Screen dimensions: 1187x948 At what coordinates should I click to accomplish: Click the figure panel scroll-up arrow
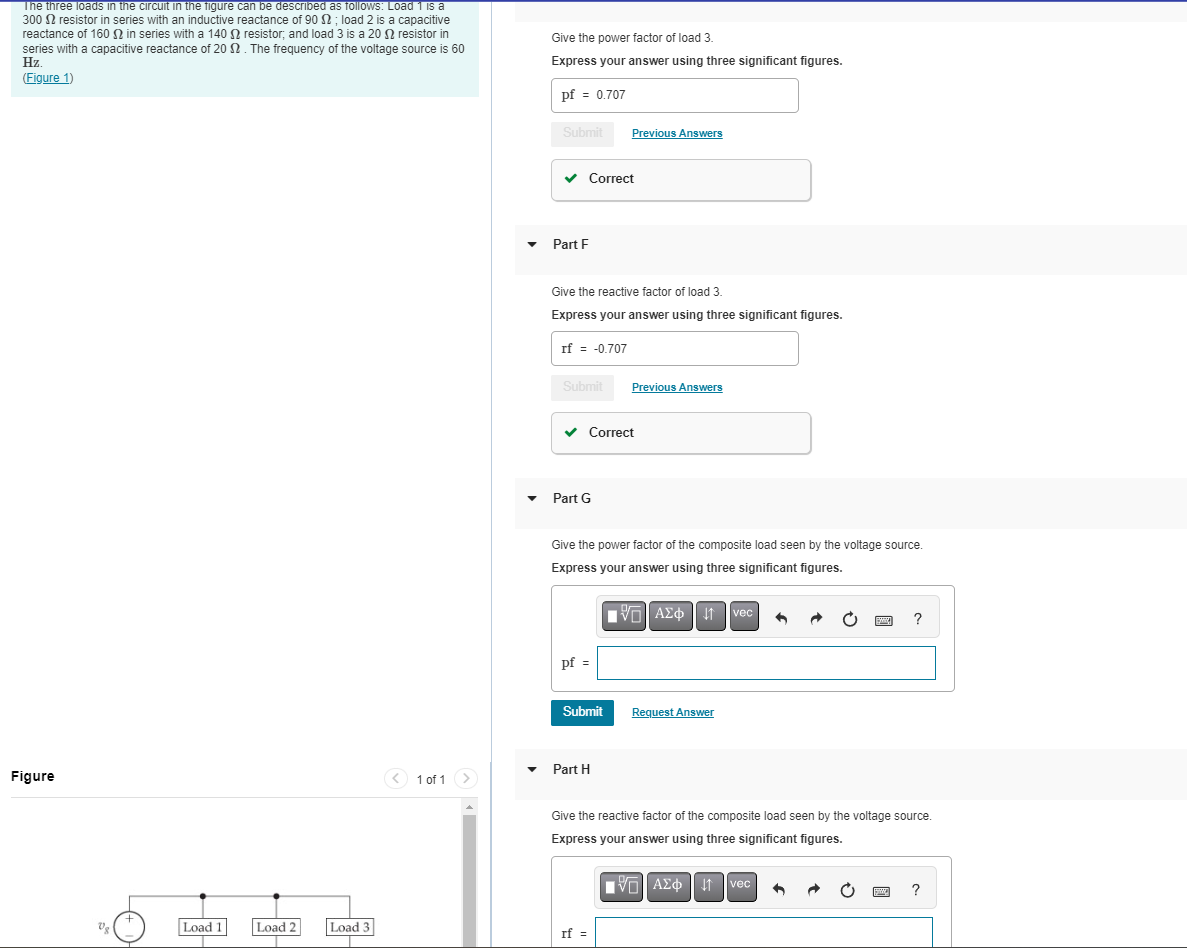click(469, 807)
